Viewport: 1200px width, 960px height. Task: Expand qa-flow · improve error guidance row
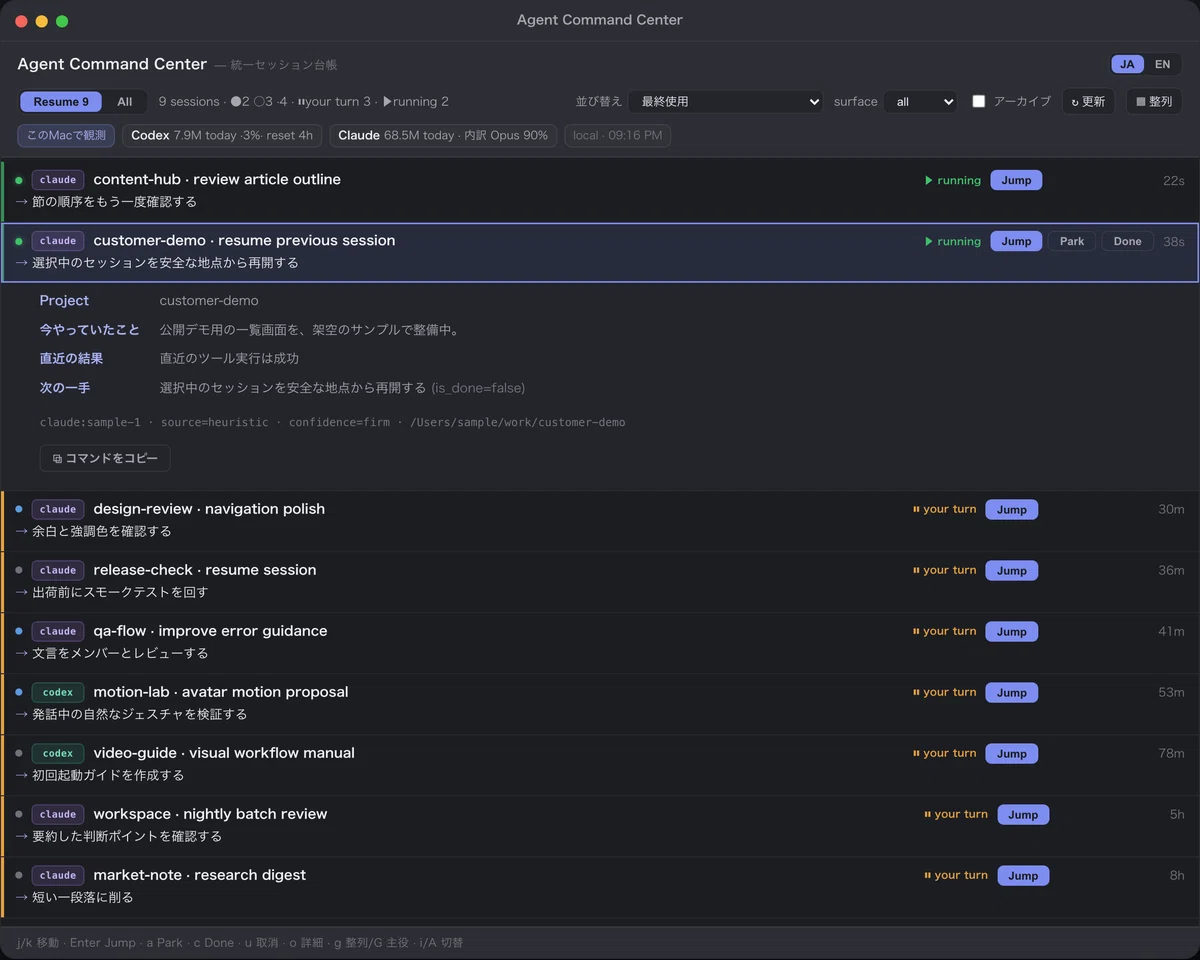pos(600,642)
